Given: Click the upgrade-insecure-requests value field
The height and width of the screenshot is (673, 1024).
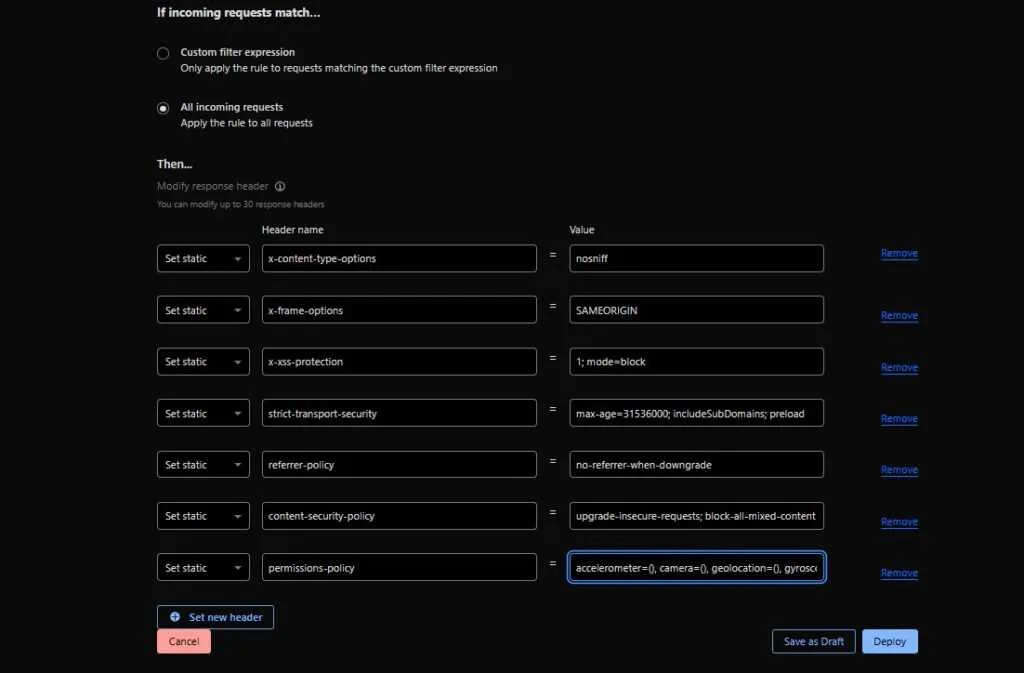Looking at the screenshot, I should (696, 516).
